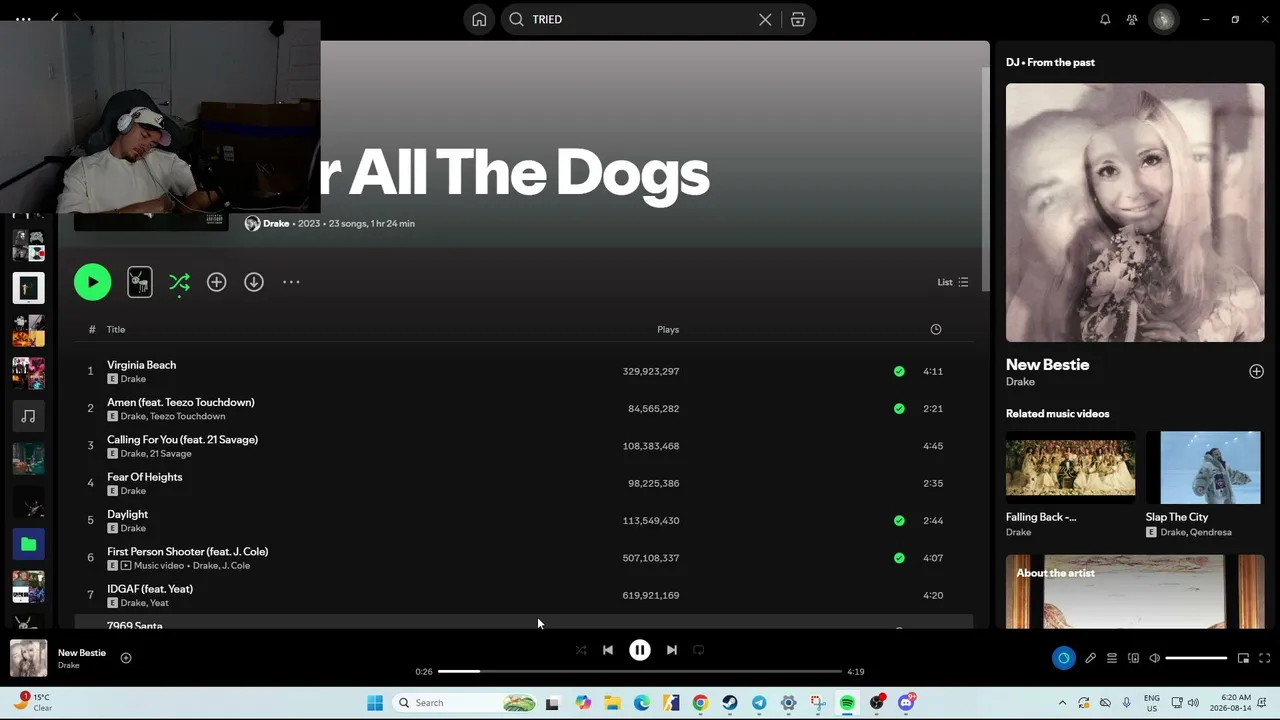Screen dimensions: 1280x720
Task: Mute the player volume
Action: [1154, 658]
